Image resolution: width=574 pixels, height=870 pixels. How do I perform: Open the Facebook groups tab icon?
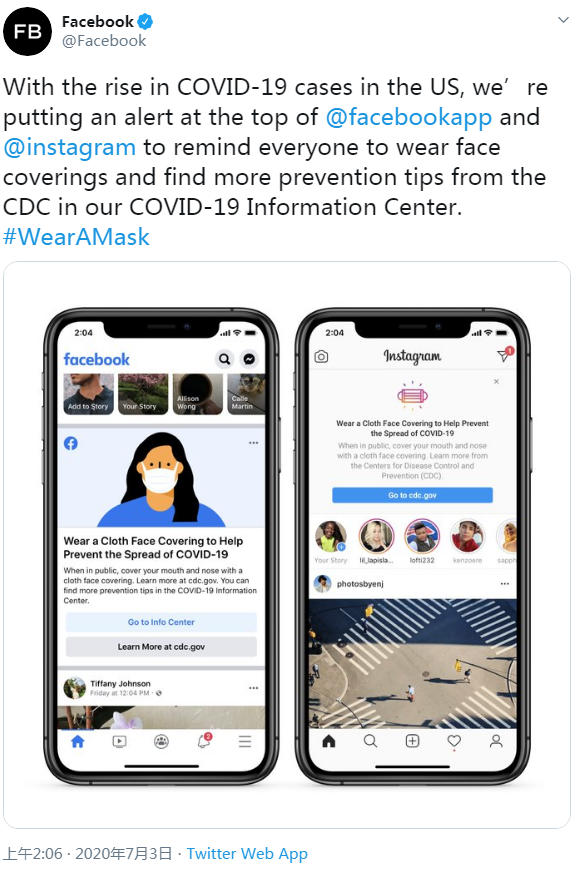coord(161,741)
